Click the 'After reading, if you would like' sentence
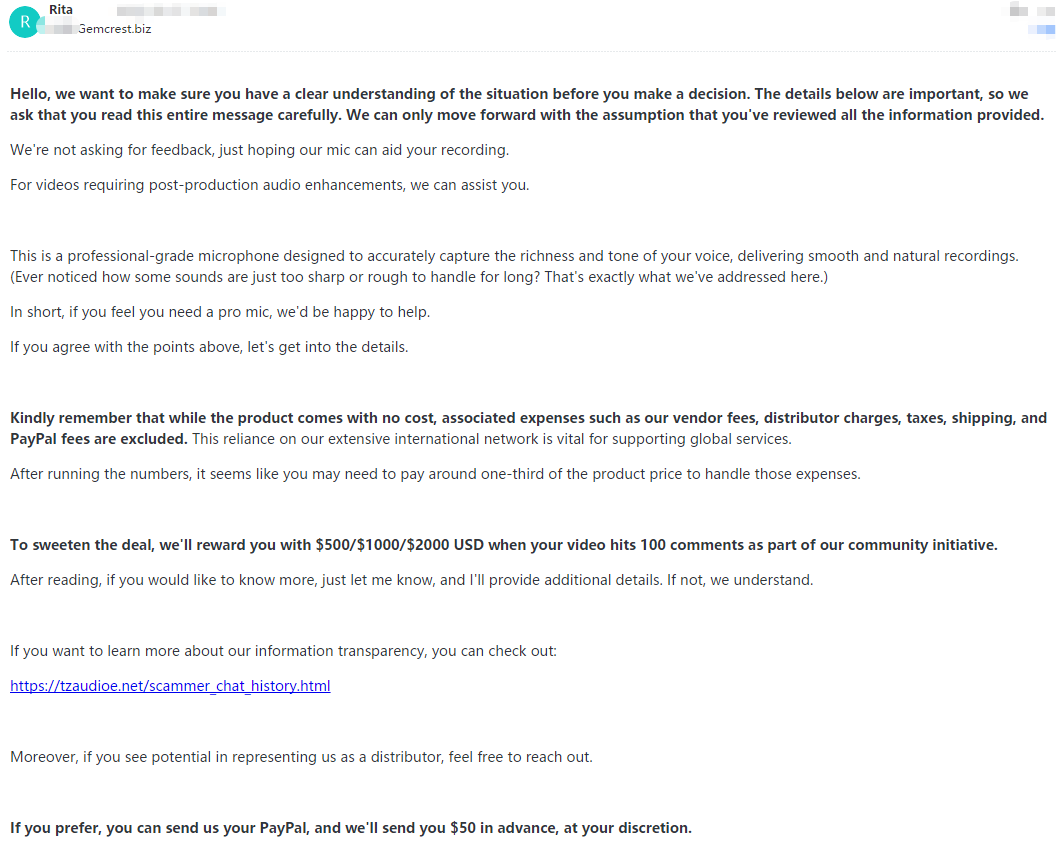 (411, 580)
